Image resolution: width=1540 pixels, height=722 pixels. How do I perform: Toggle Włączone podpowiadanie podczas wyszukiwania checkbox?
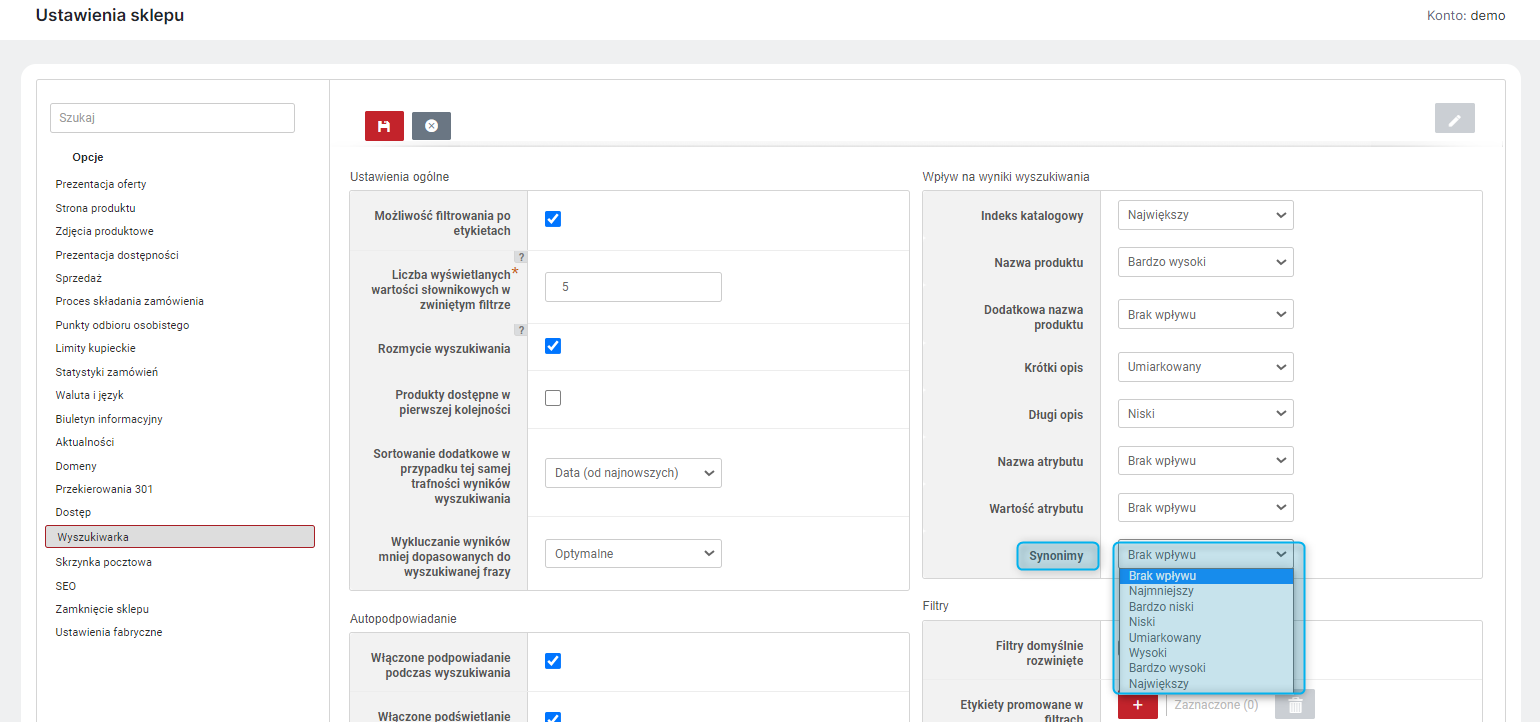[x=553, y=661]
